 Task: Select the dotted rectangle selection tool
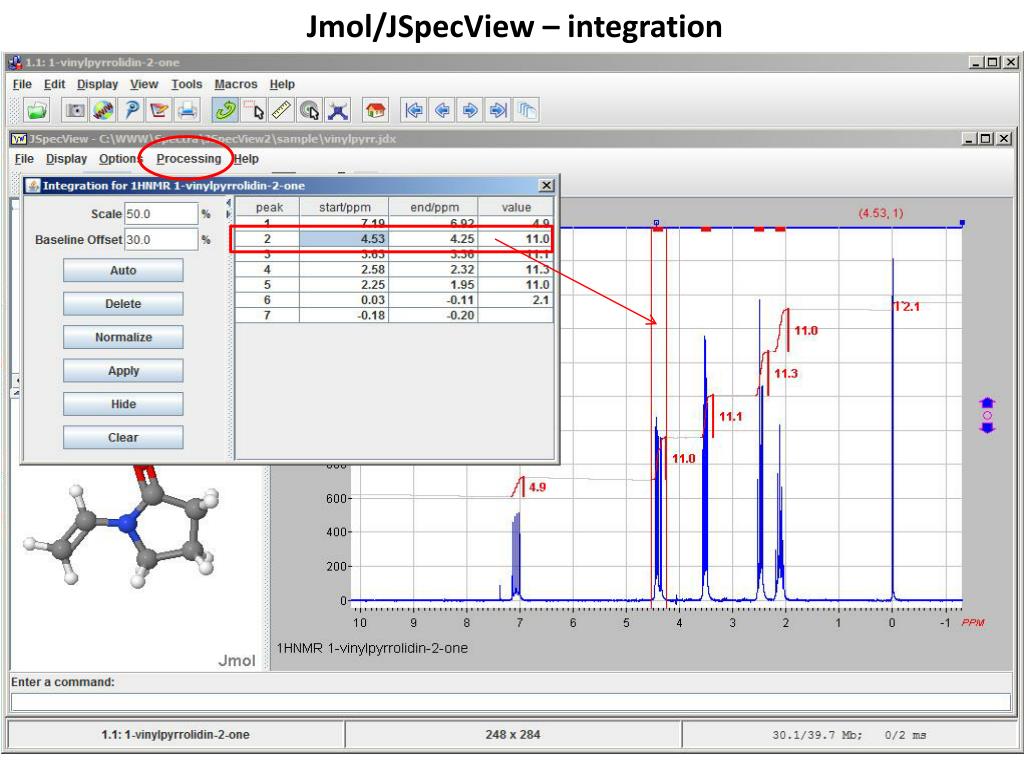(x=253, y=110)
